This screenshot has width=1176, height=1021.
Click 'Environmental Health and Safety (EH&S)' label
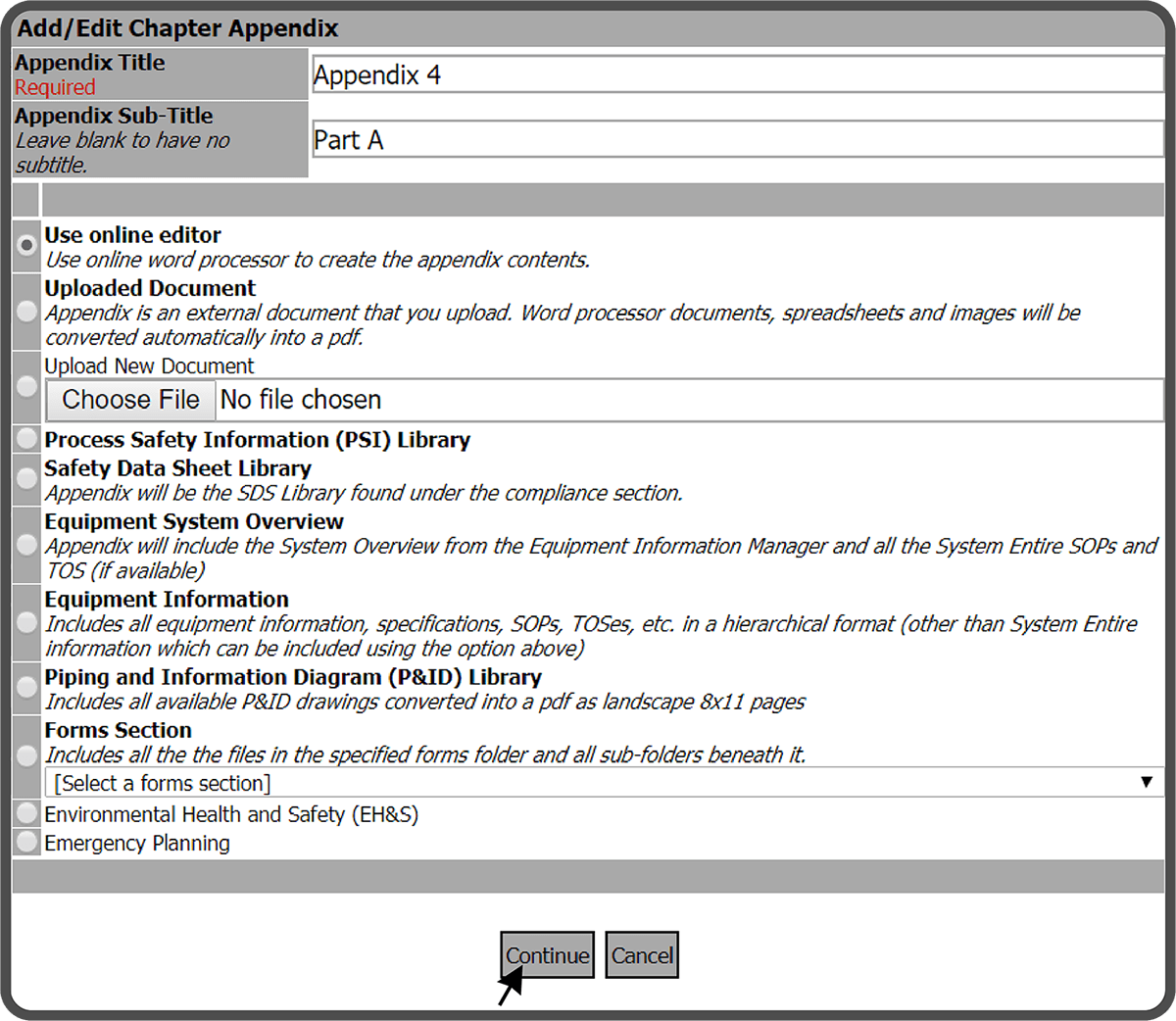coord(231,814)
